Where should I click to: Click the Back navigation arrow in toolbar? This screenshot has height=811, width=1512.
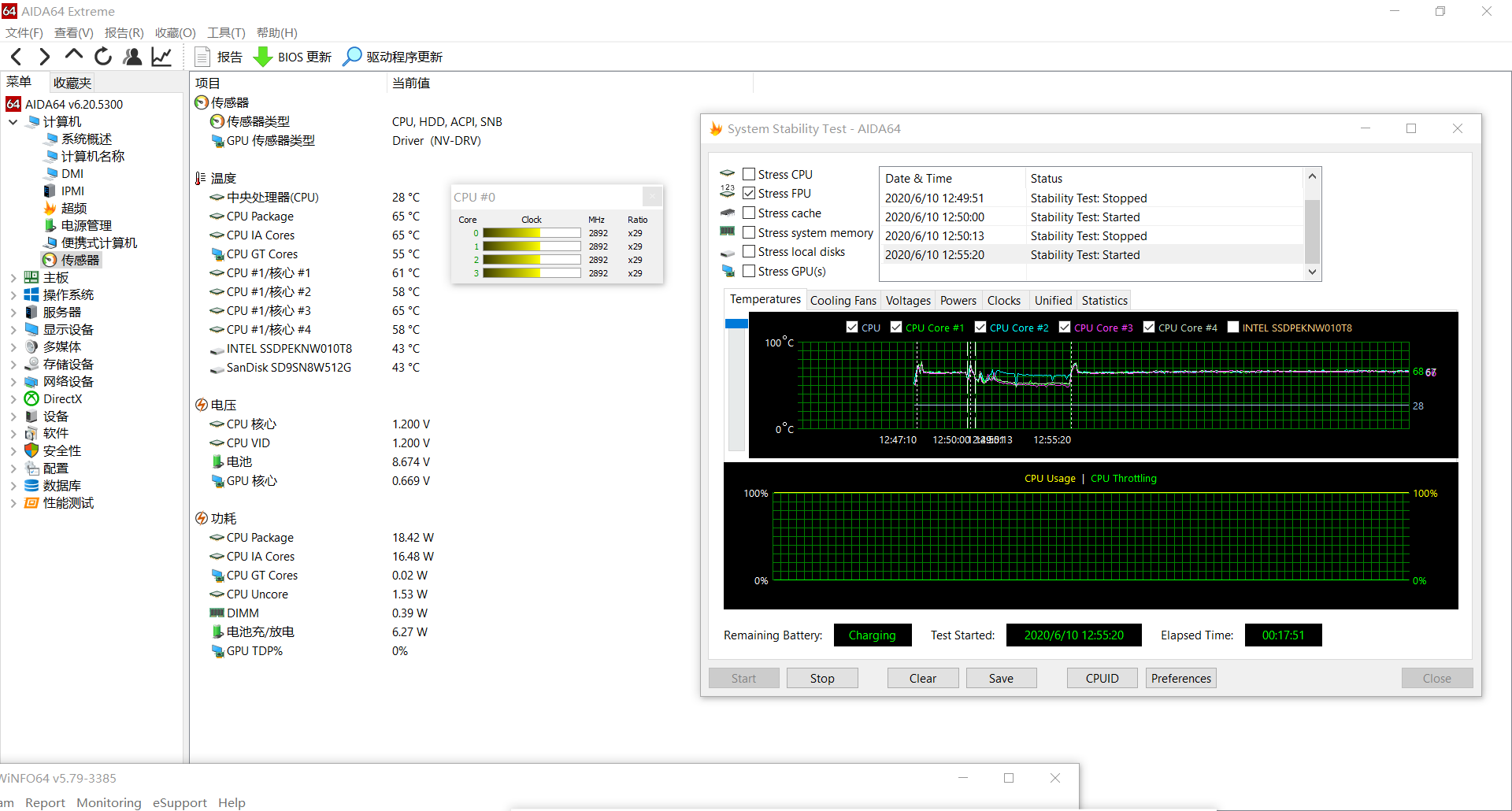[17, 57]
